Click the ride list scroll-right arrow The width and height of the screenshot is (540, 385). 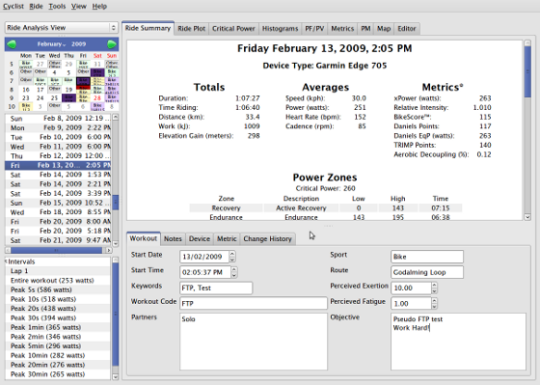[109, 250]
